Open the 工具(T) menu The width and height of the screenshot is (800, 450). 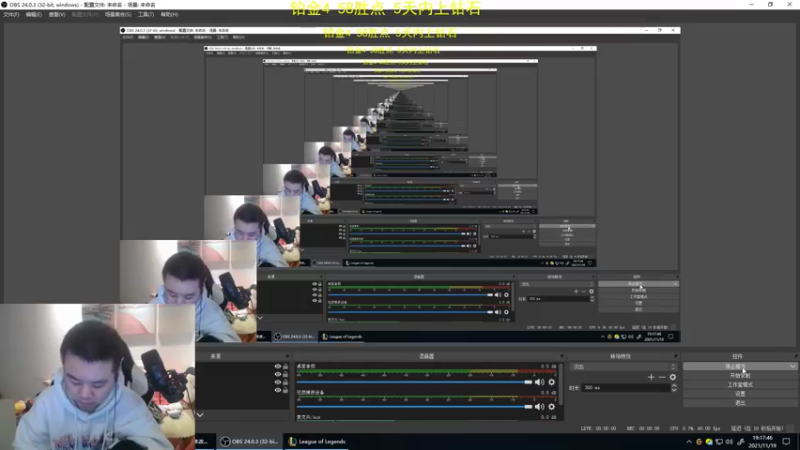(146, 14)
